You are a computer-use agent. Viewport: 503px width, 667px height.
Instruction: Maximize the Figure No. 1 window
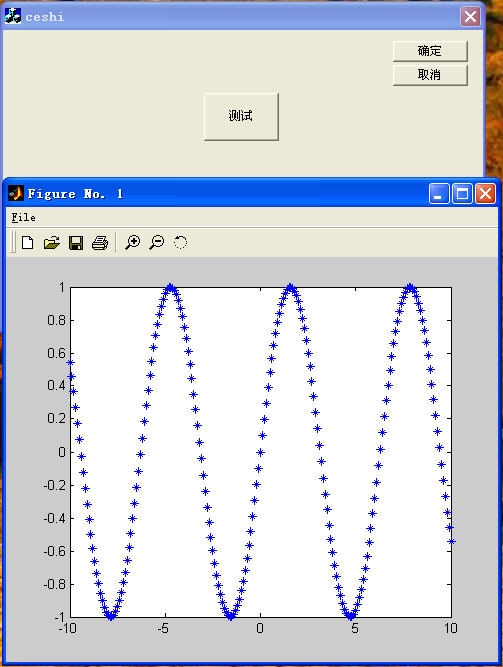[x=462, y=194]
